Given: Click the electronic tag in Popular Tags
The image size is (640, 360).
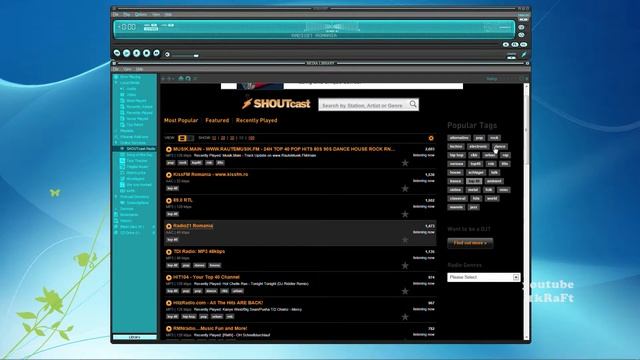Looking at the screenshot, I should click(x=478, y=147).
